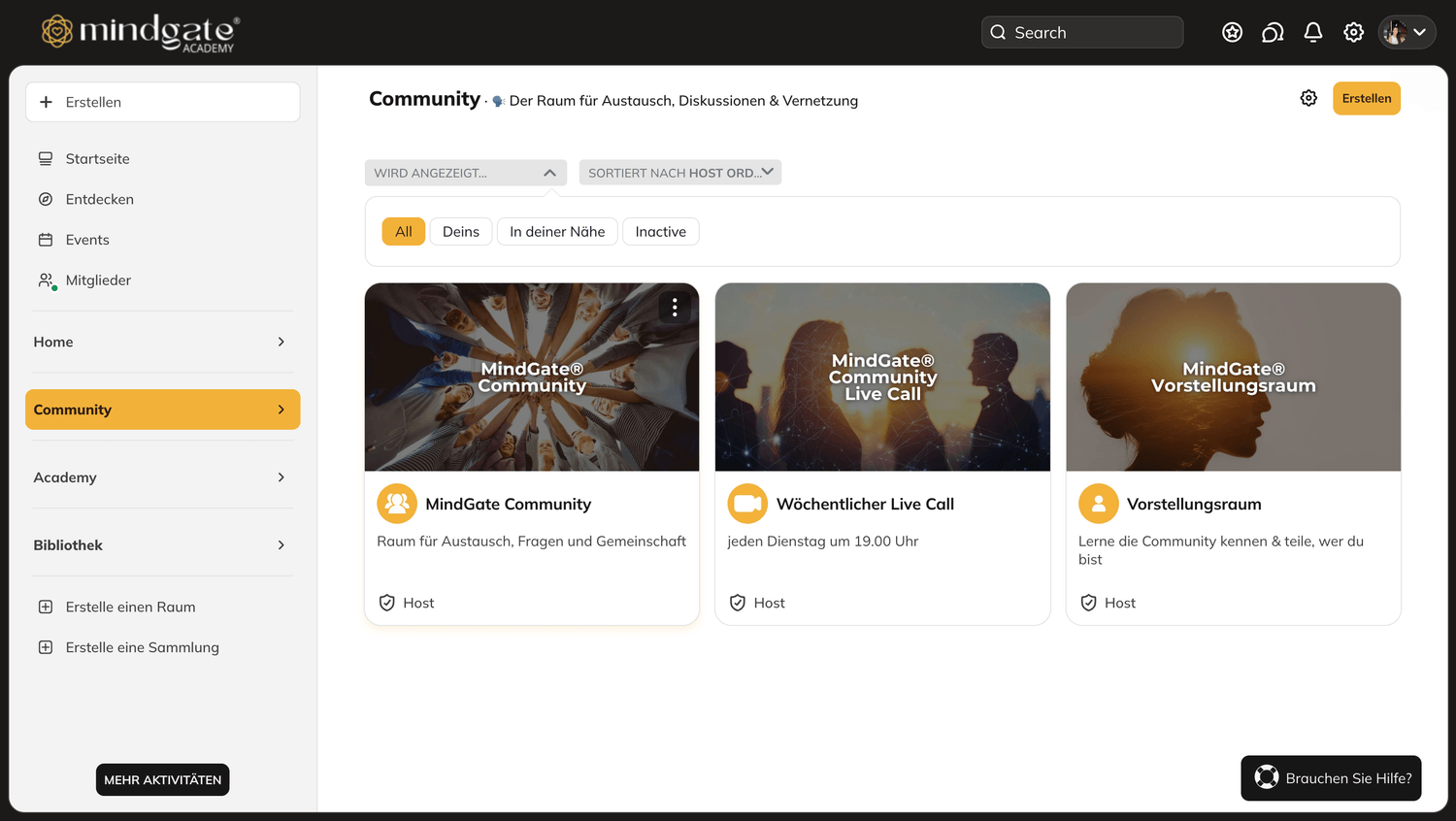The height and width of the screenshot is (821, 1456).
Task: Open the MindGate Community title
Action: pyautogui.click(x=509, y=505)
